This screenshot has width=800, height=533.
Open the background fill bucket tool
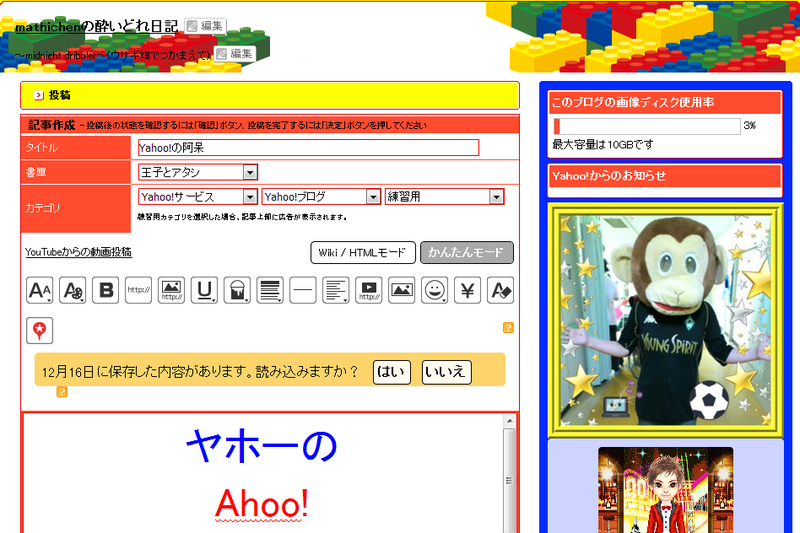click(237, 290)
